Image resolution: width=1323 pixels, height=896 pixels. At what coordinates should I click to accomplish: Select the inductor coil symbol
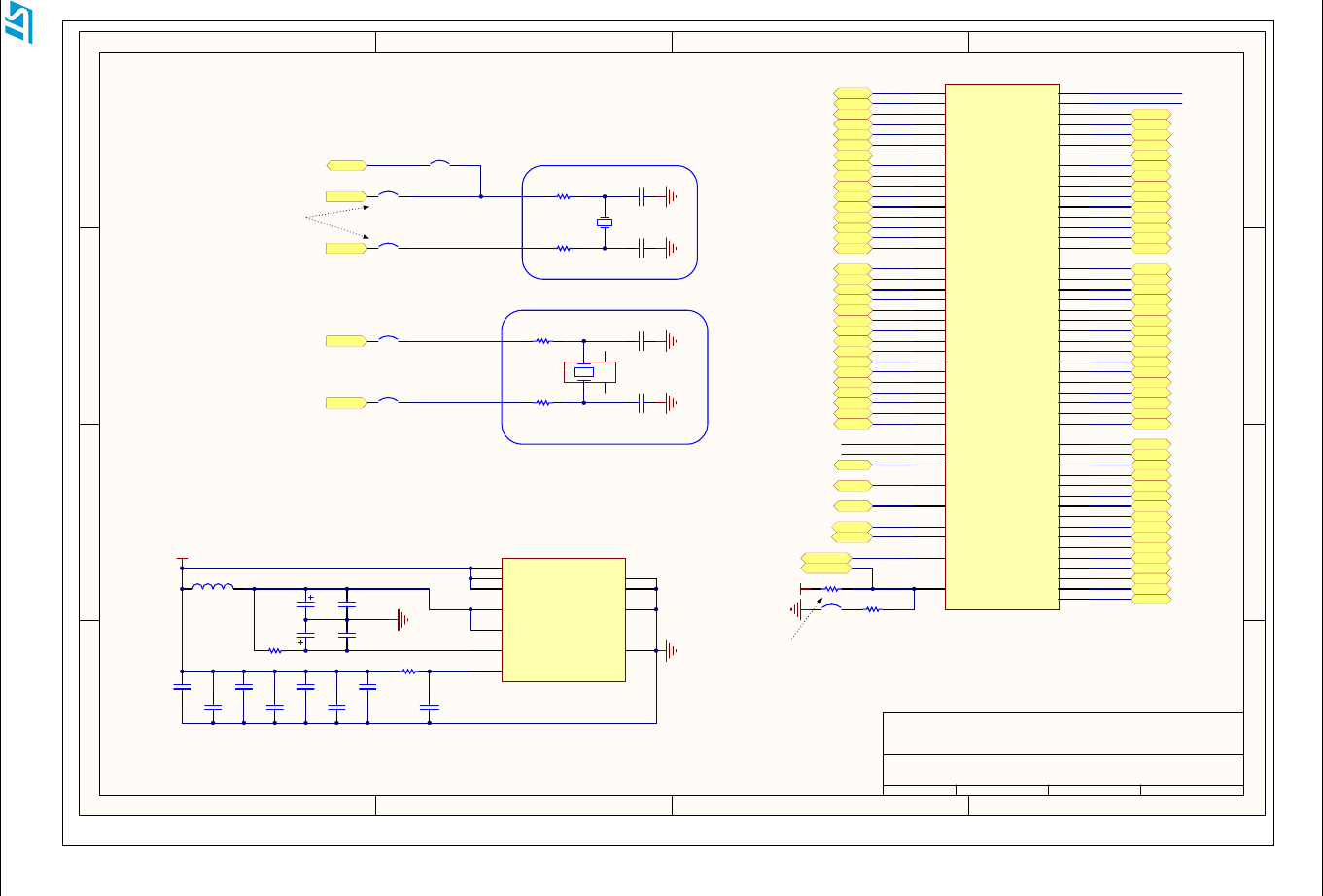[x=213, y=587]
